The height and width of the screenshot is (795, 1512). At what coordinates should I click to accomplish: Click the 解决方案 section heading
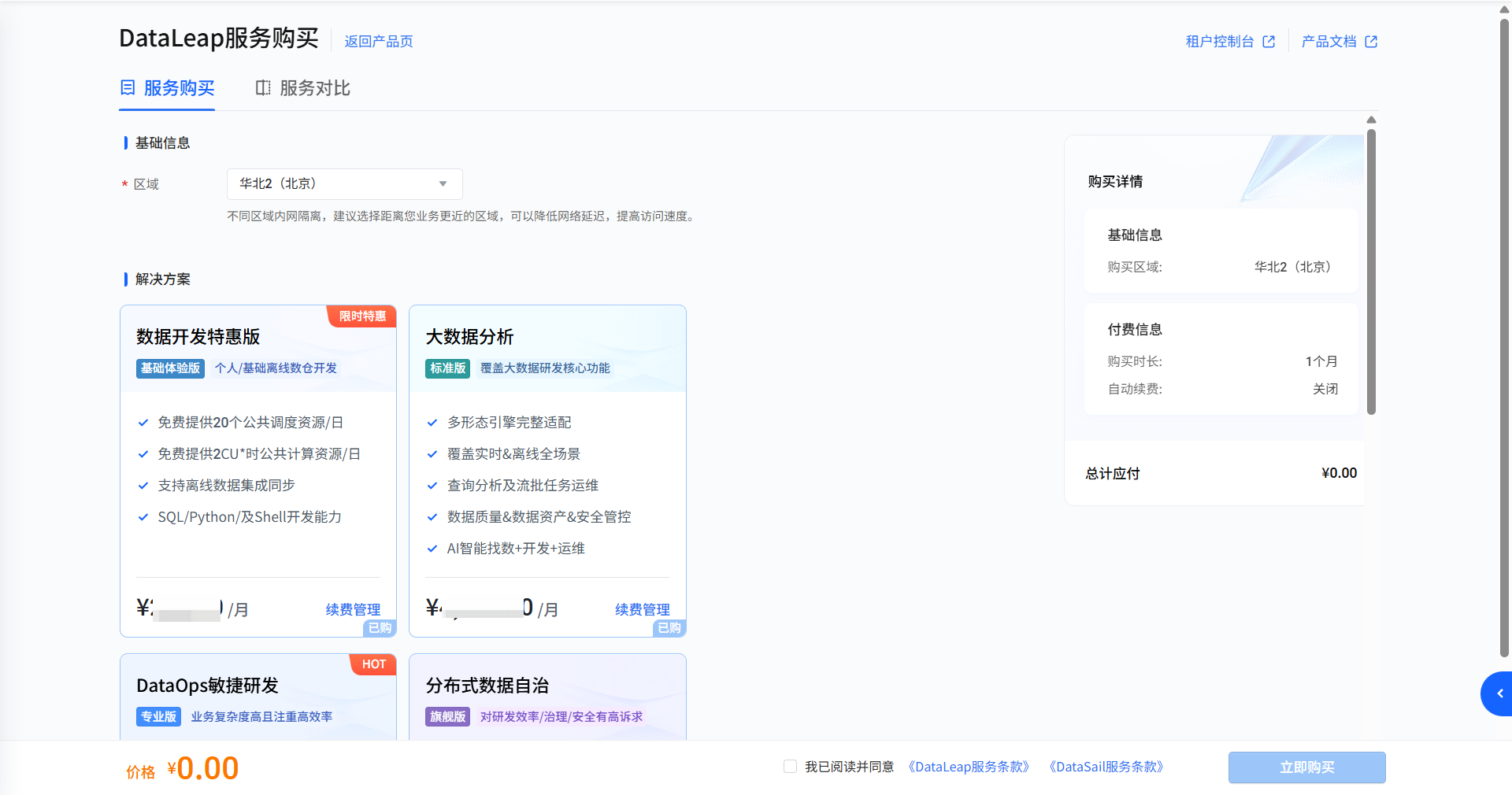163,279
